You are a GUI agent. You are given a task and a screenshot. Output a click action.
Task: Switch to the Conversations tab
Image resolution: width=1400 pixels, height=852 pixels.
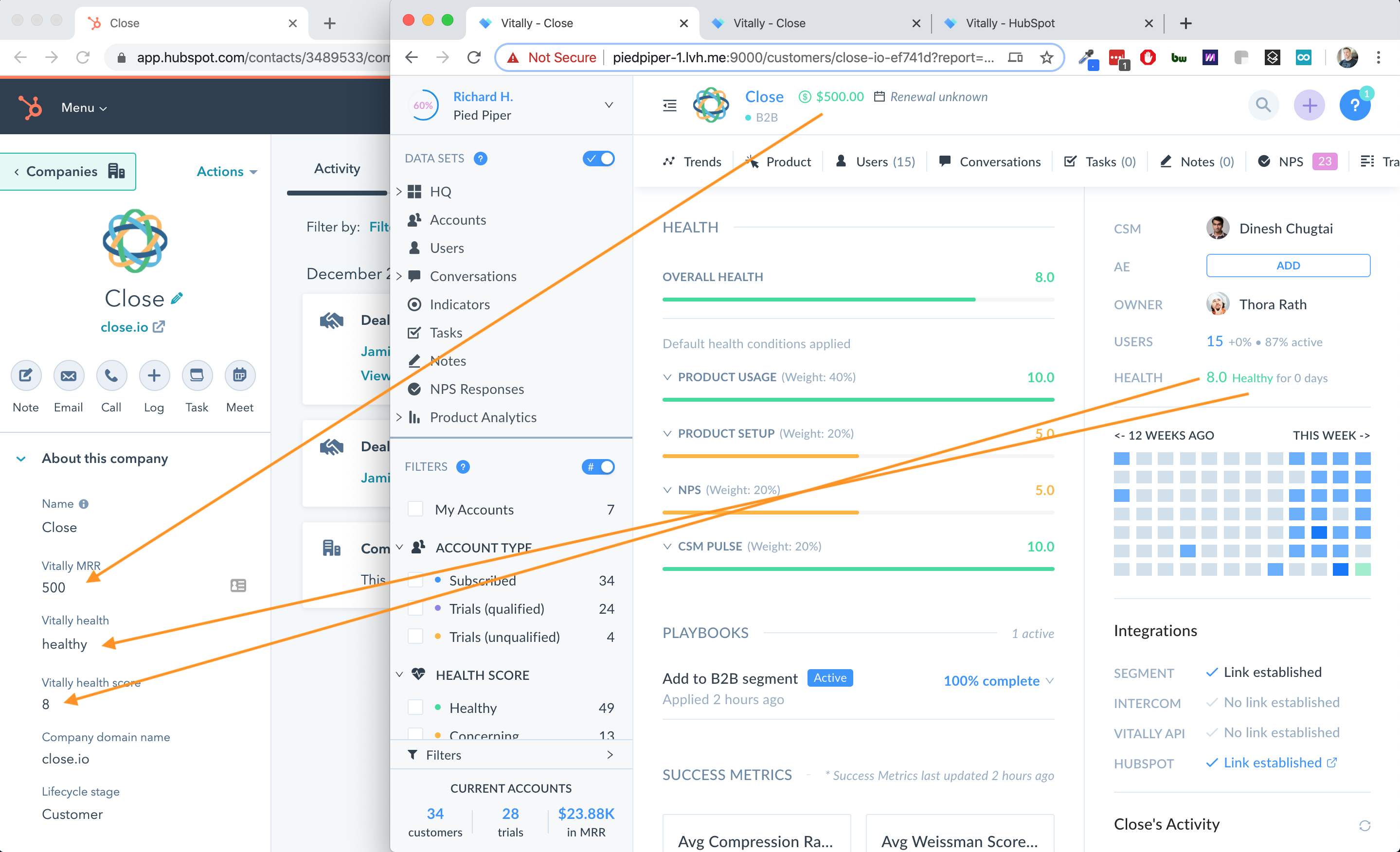click(x=990, y=162)
